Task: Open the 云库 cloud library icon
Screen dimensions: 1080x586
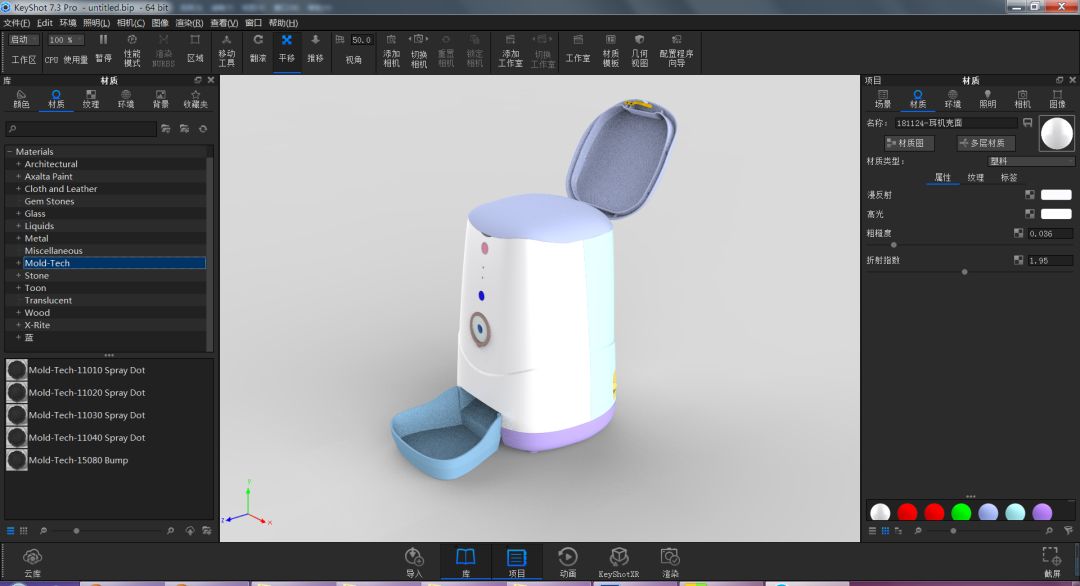Action: (32, 562)
